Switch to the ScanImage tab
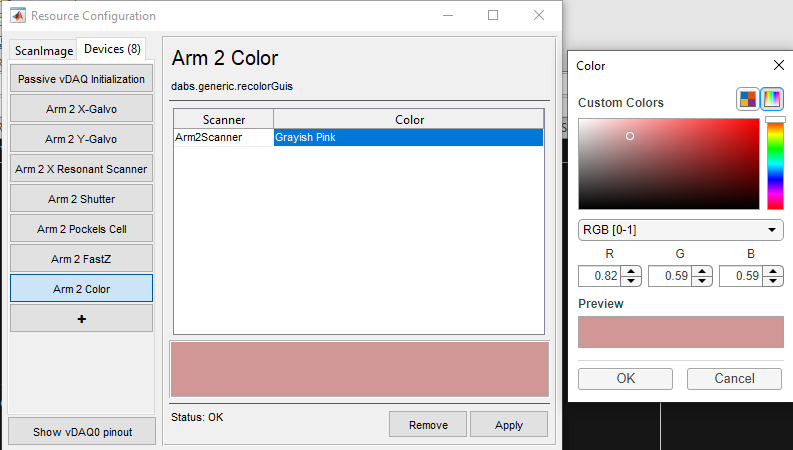 click(x=43, y=51)
